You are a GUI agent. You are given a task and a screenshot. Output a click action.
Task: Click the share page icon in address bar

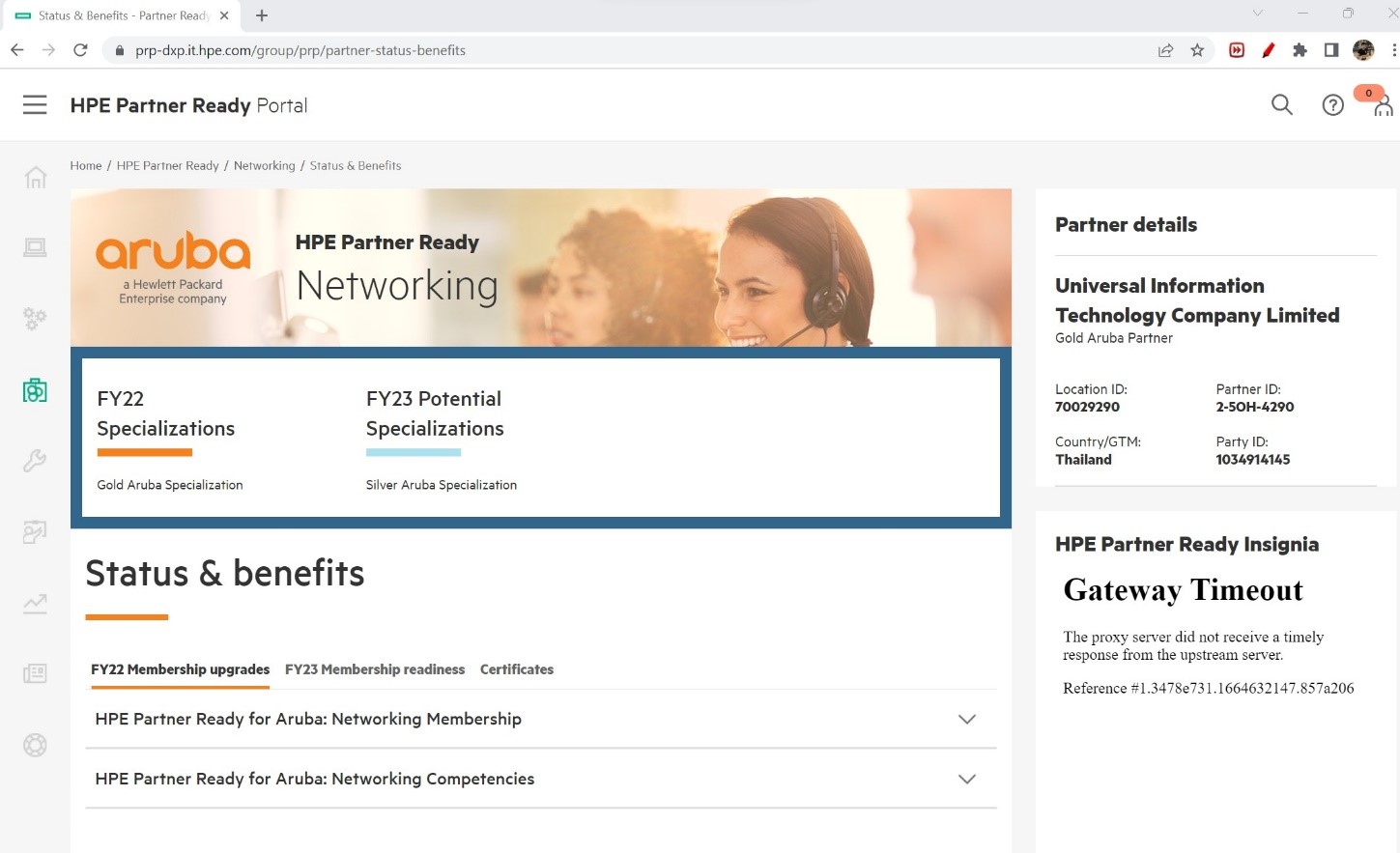tap(1165, 50)
